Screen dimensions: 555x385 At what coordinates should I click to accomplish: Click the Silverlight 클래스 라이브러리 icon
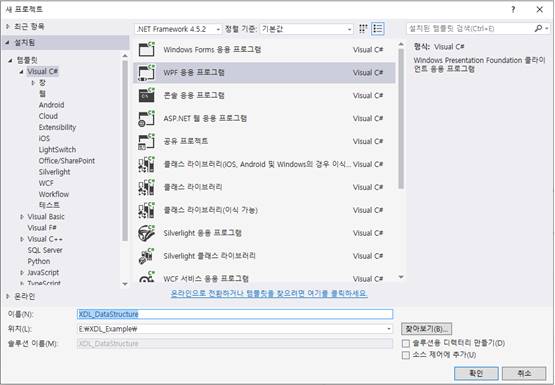146,256
